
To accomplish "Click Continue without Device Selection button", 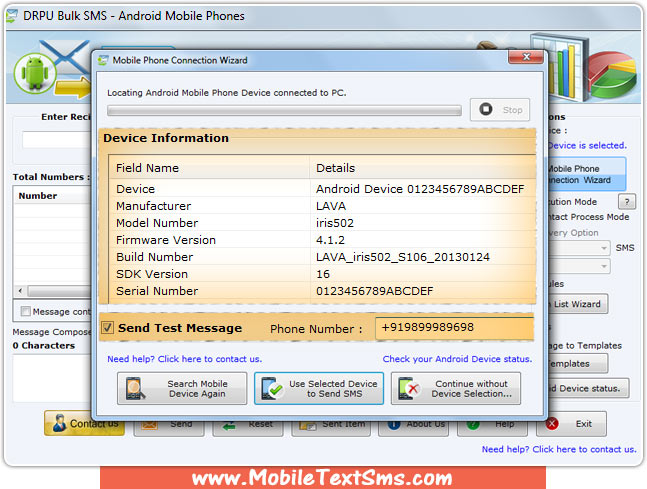I will pyautogui.click(x=456, y=388).
